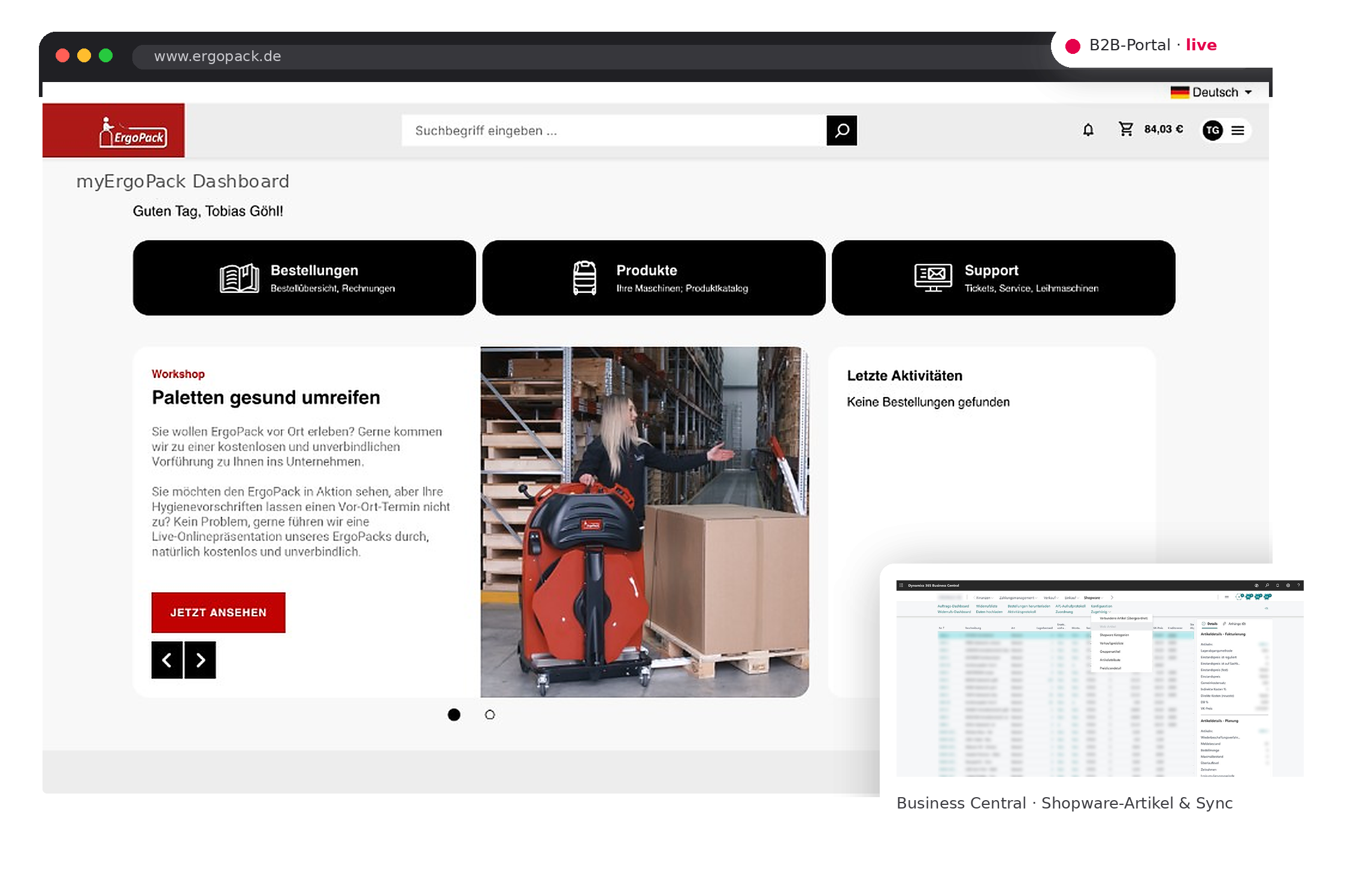This screenshot has width=1372, height=869.
Task: Switch to the Anhänge tab in Business Central
Action: (x=1235, y=624)
